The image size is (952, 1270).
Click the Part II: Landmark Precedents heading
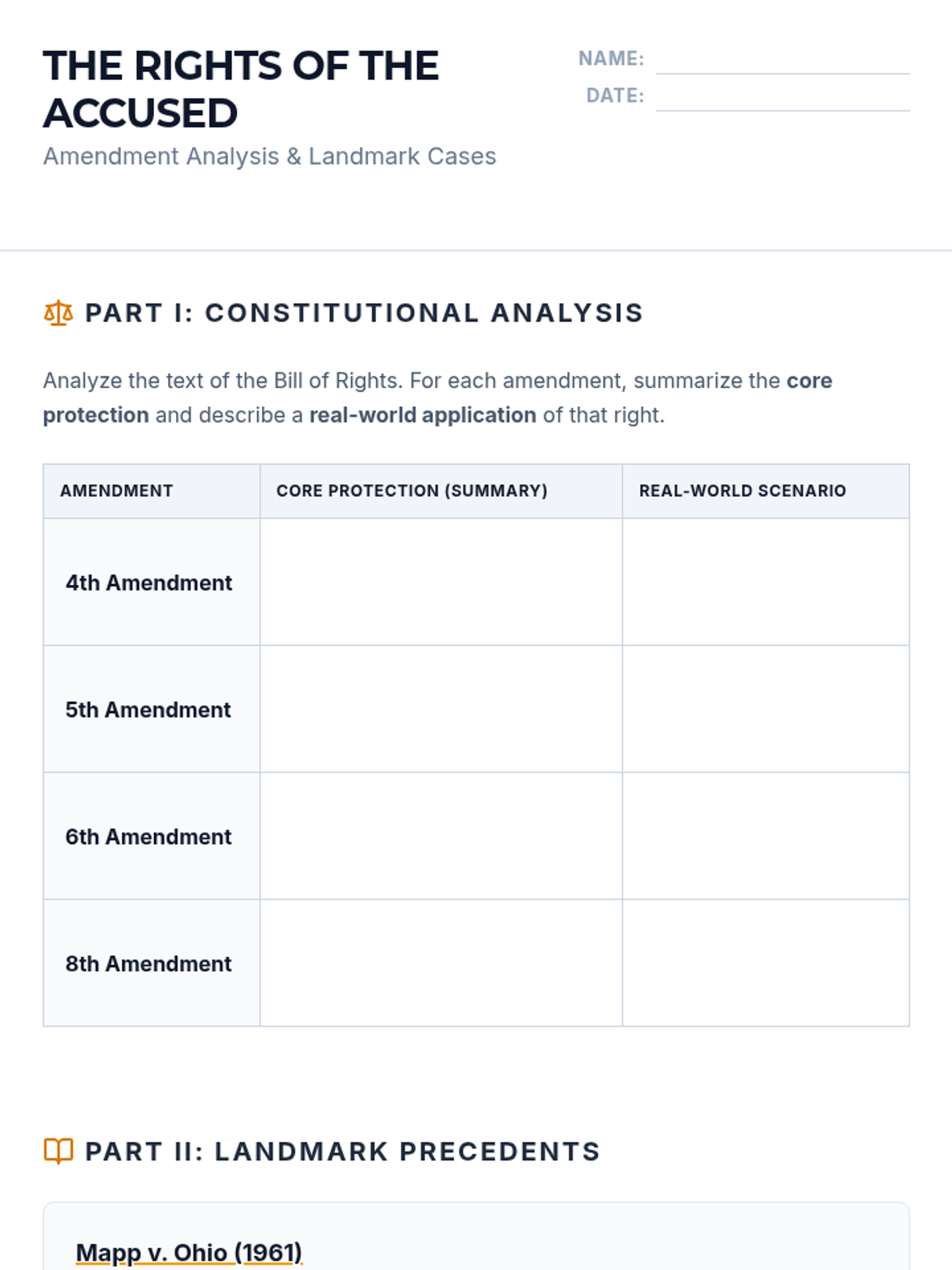[342, 1151]
